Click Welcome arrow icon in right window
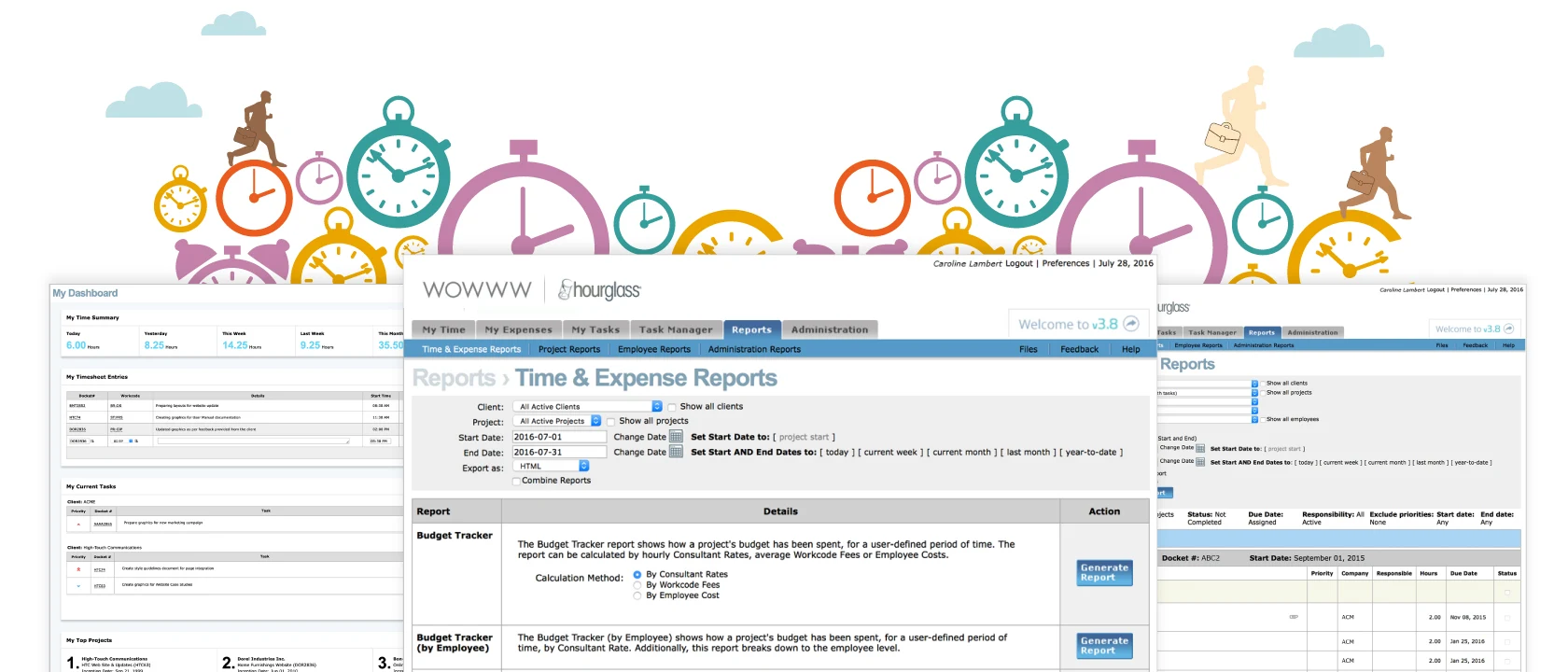1568x672 pixels. click(x=1508, y=329)
